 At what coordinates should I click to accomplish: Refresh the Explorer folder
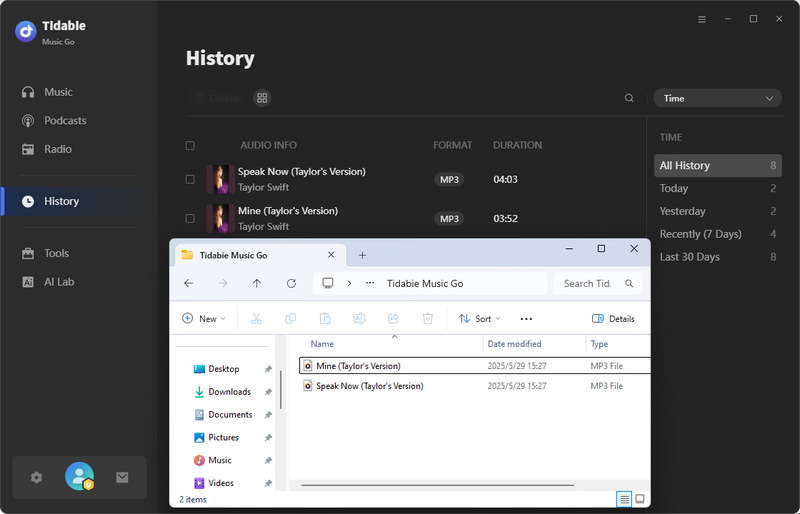click(291, 284)
